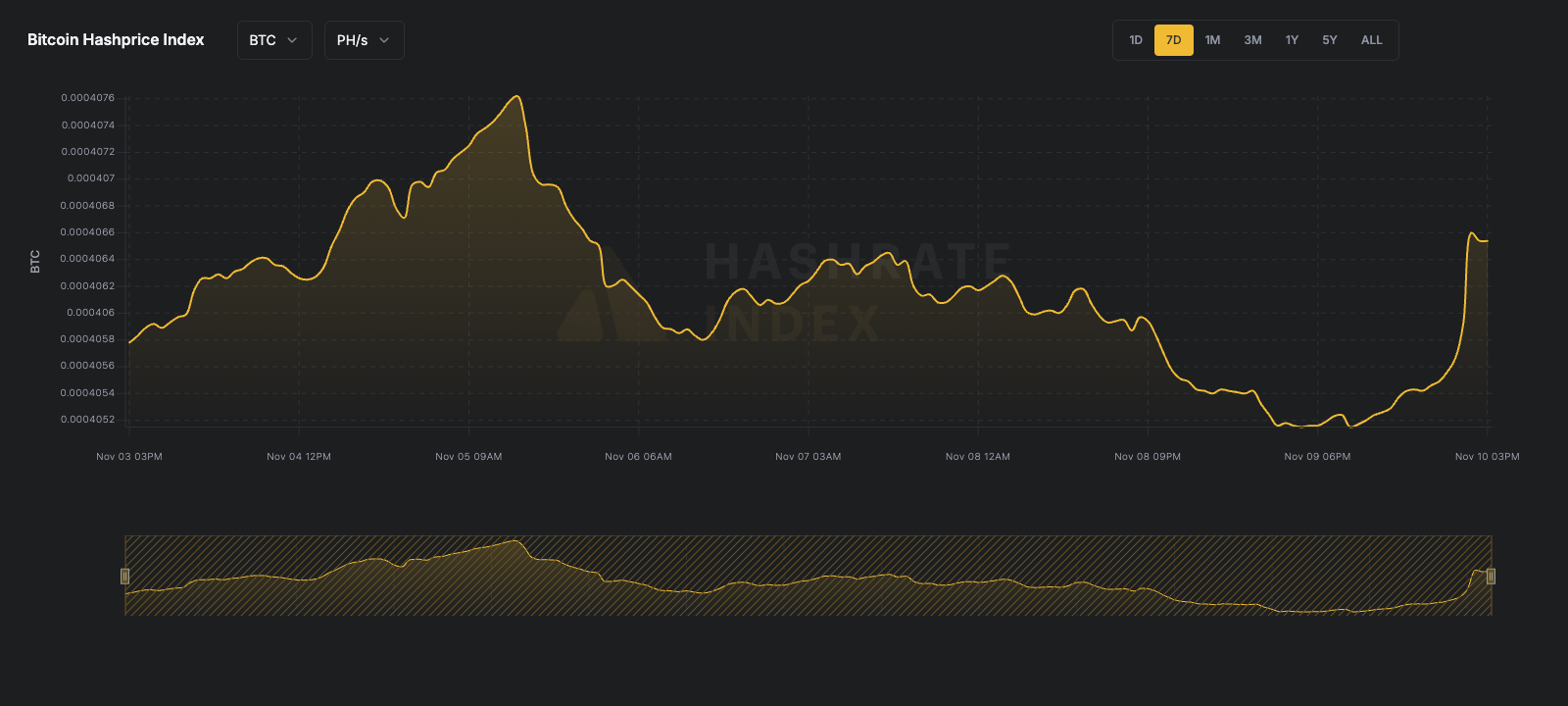The image size is (1568, 706).
Task: Click the 0.0004054 y-axis value
Action: click(88, 393)
